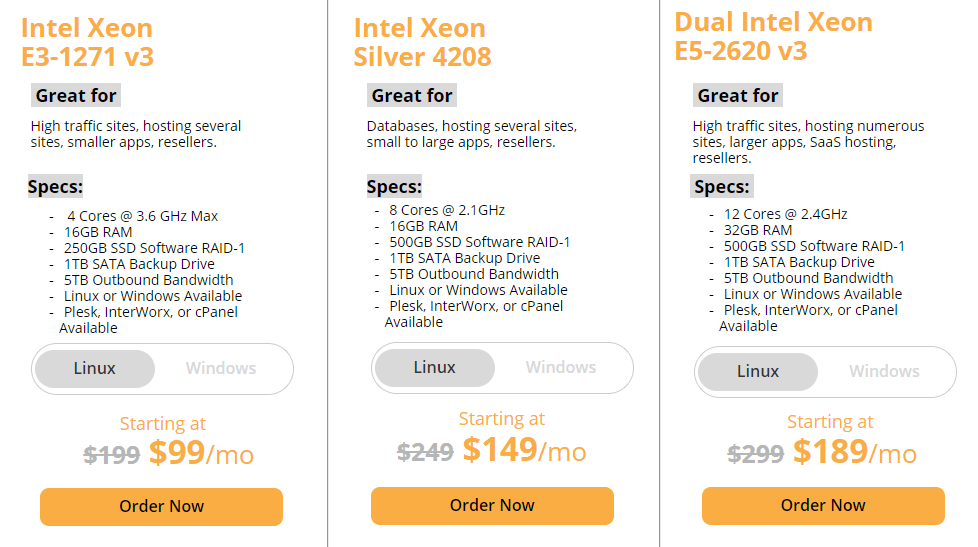This screenshot has height=547, width=978.
Task: Click Order Now for the $189/mo plan
Action: [823, 505]
